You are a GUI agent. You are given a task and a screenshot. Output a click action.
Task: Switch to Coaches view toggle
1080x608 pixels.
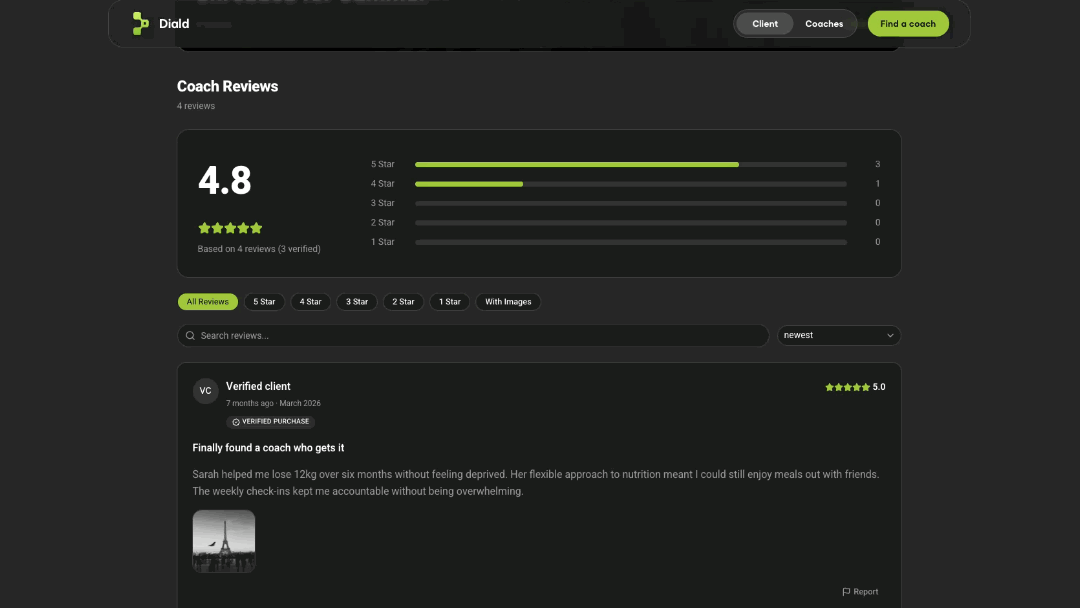(x=824, y=23)
